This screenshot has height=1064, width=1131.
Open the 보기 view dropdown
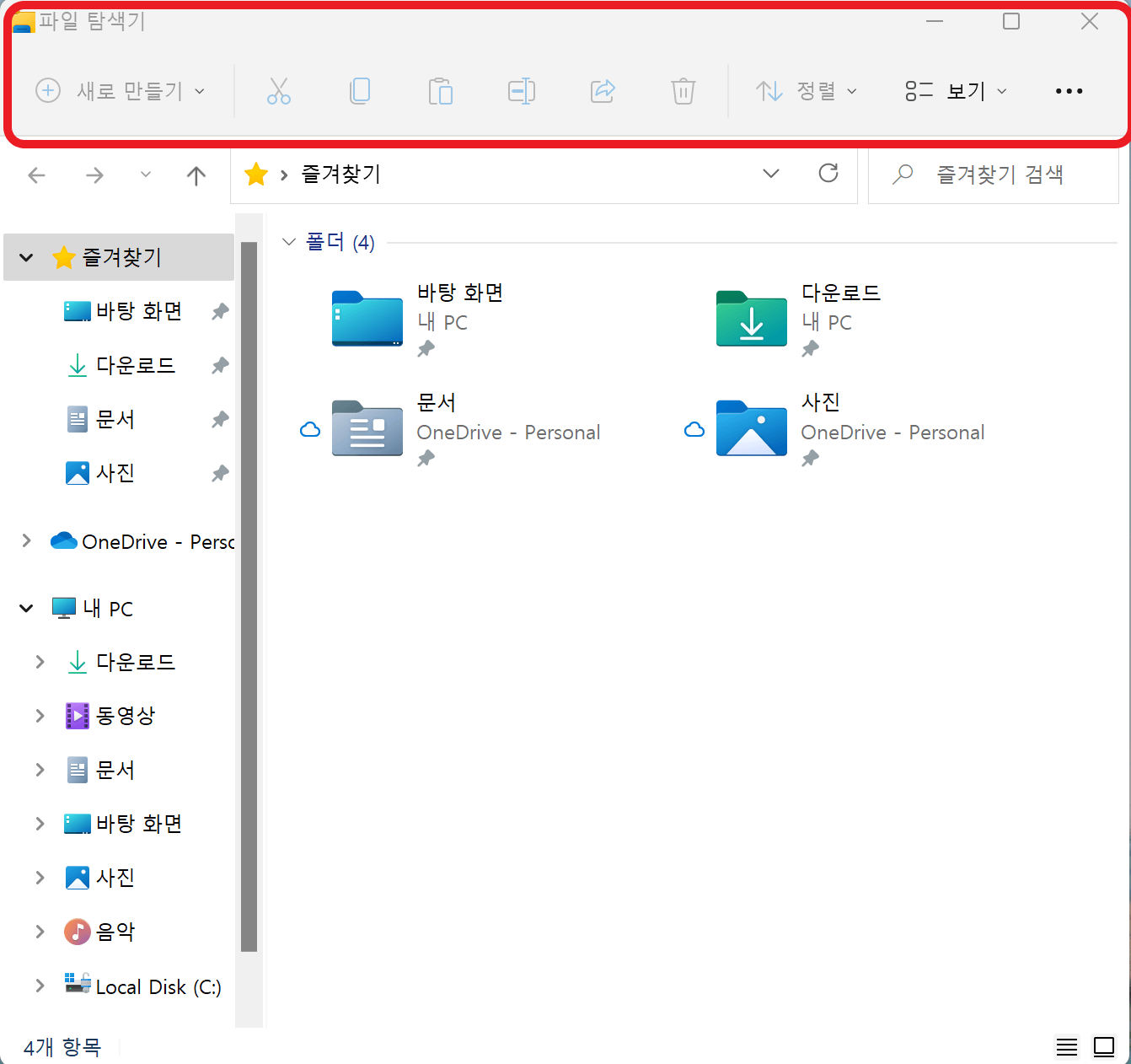(x=956, y=91)
